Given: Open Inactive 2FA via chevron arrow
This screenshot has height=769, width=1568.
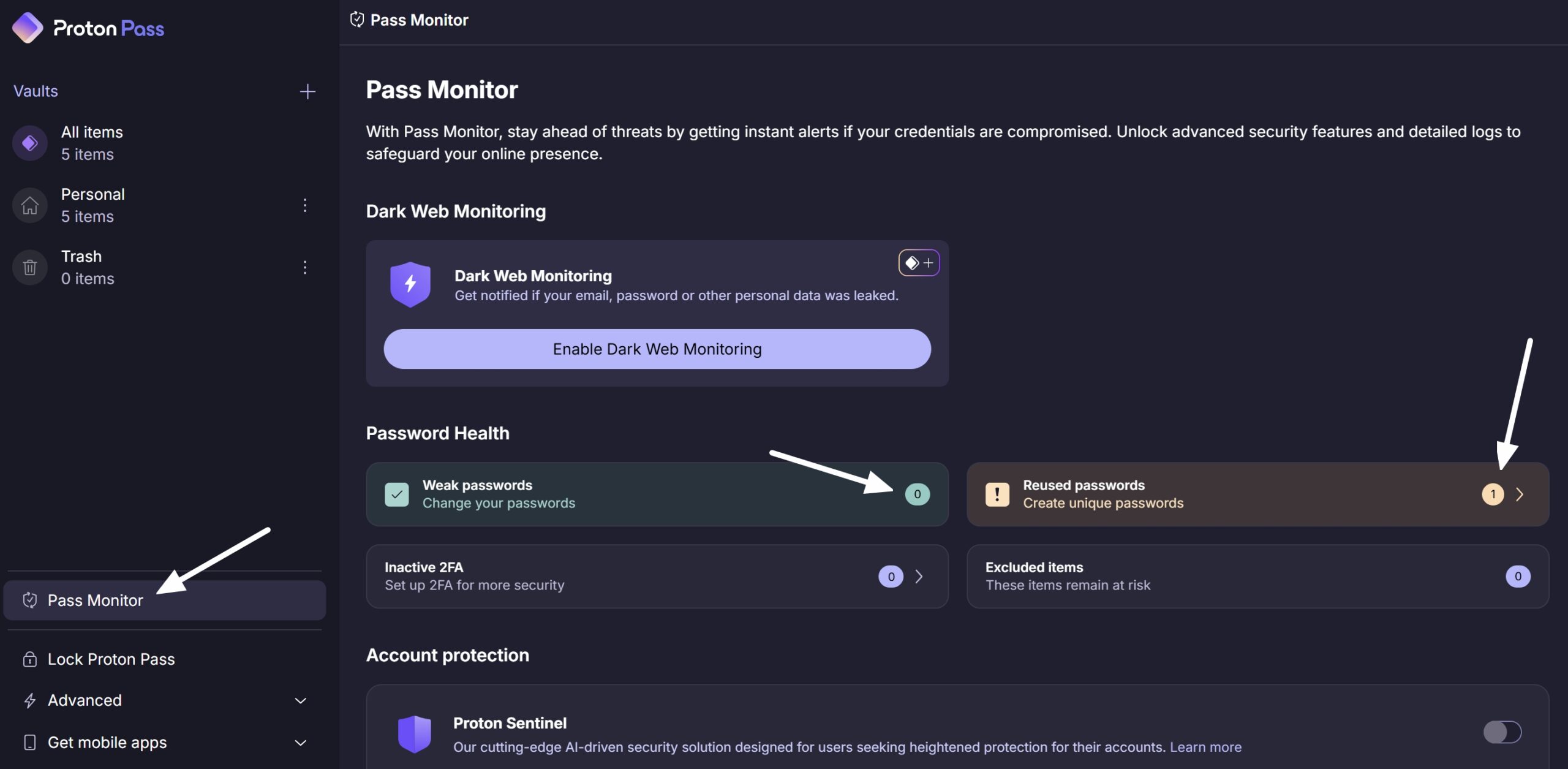Looking at the screenshot, I should click(919, 576).
